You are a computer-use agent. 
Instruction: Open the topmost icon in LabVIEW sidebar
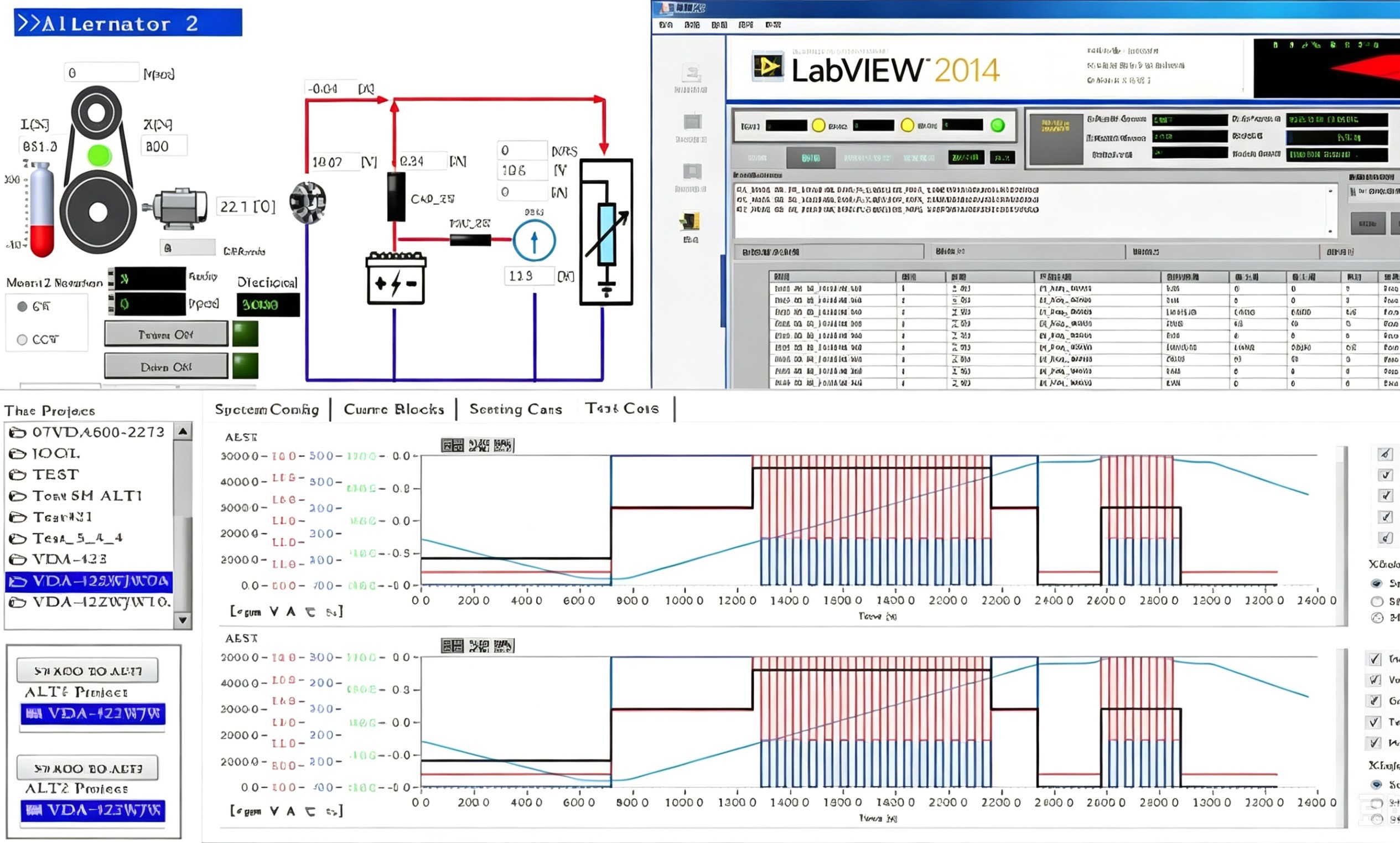(x=691, y=73)
